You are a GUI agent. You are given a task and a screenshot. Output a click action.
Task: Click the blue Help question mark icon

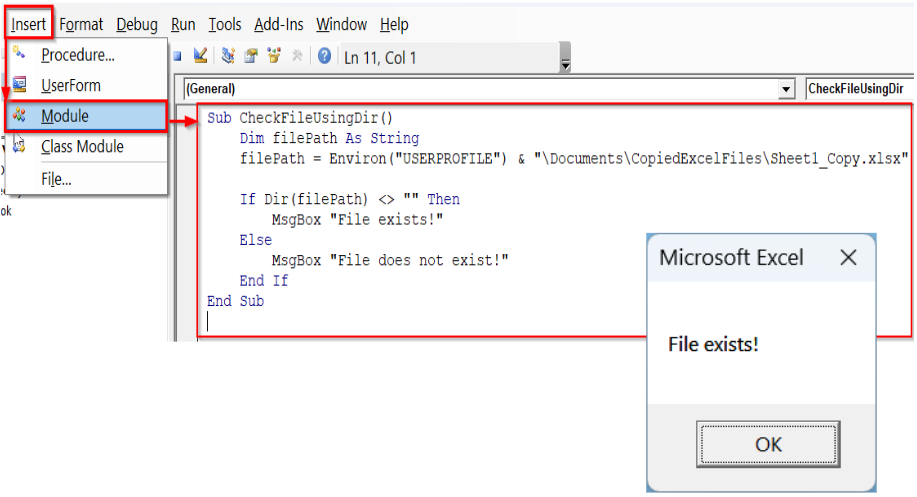click(325, 57)
